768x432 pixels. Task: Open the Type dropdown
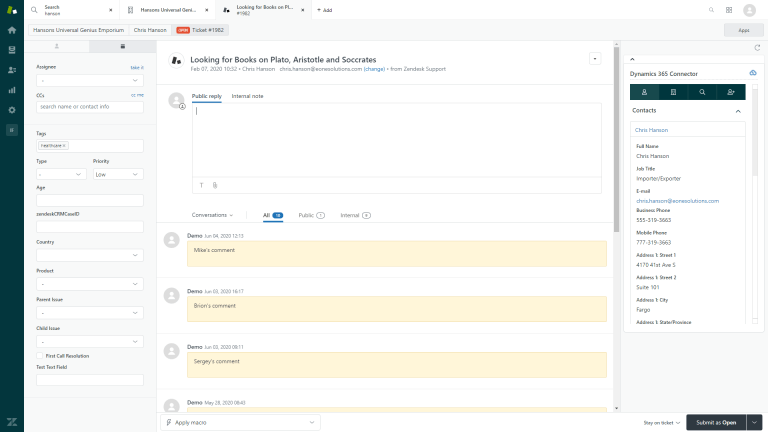(61, 174)
